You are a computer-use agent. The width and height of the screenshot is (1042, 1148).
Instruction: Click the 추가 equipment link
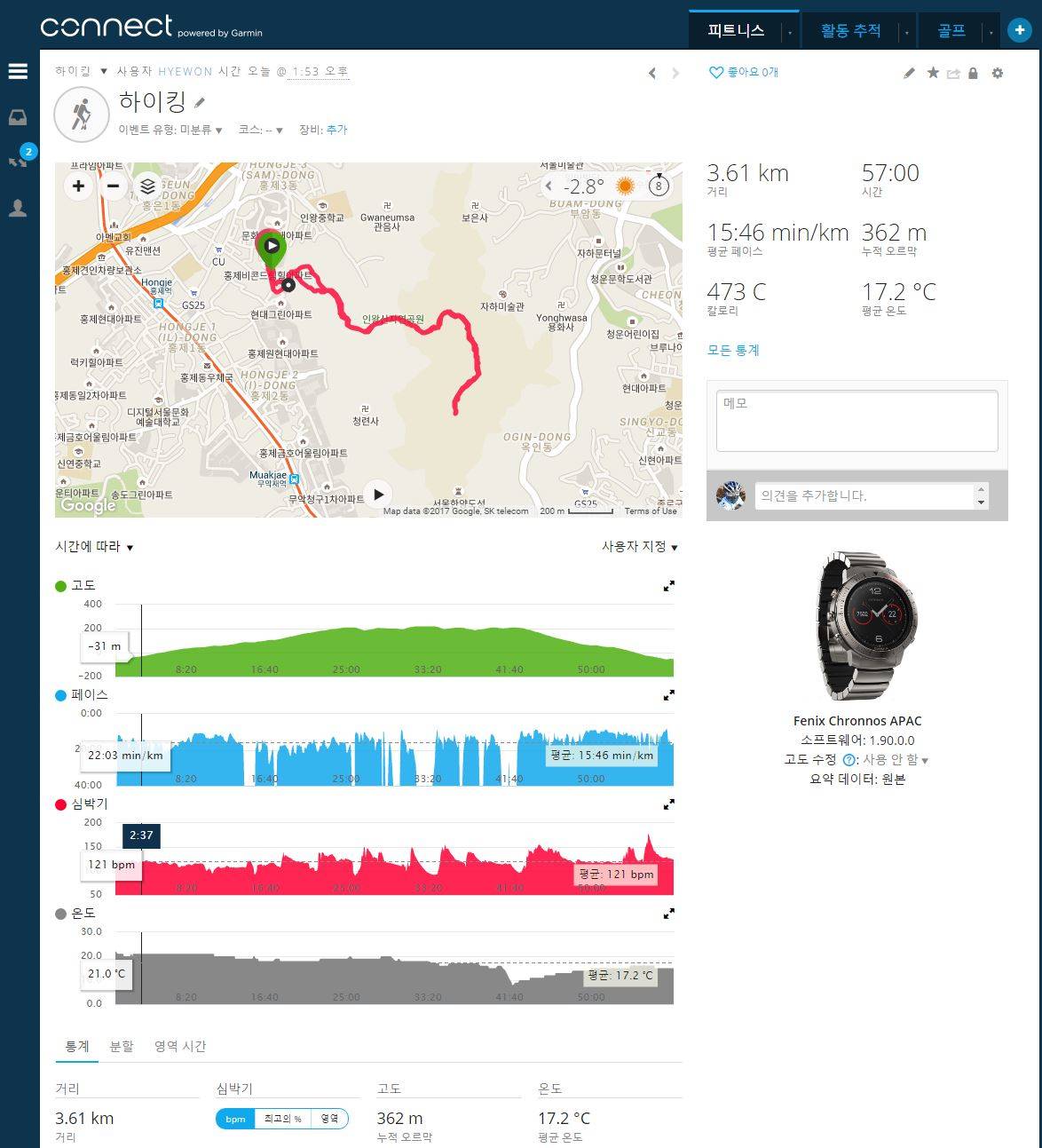(x=336, y=130)
